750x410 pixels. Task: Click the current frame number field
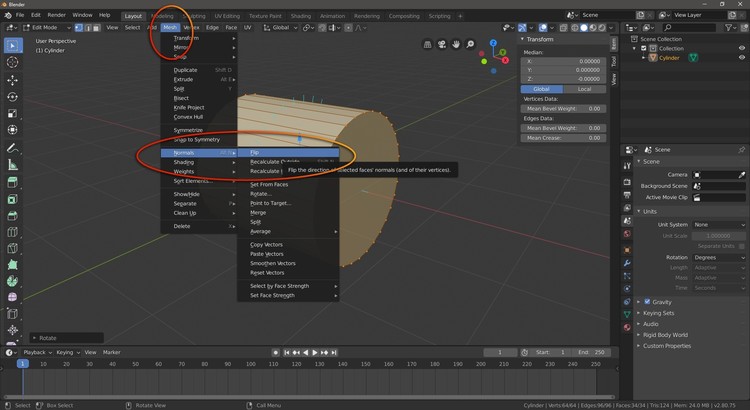tap(500, 353)
